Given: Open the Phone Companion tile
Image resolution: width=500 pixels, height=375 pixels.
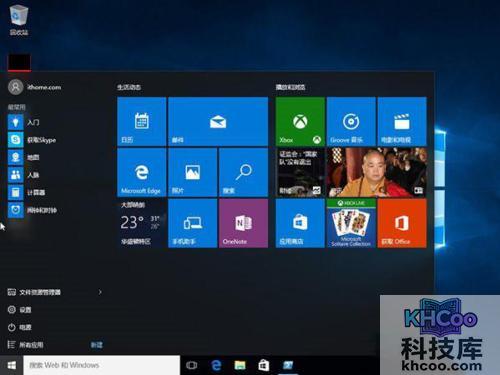Looking at the screenshot, I should coord(193,223).
